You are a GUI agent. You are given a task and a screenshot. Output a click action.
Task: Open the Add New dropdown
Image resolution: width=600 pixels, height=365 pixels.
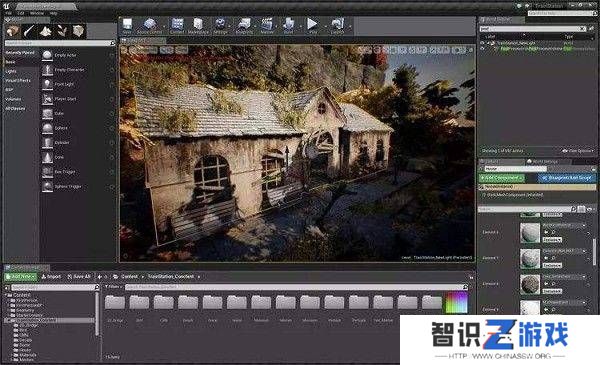pos(21,277)
